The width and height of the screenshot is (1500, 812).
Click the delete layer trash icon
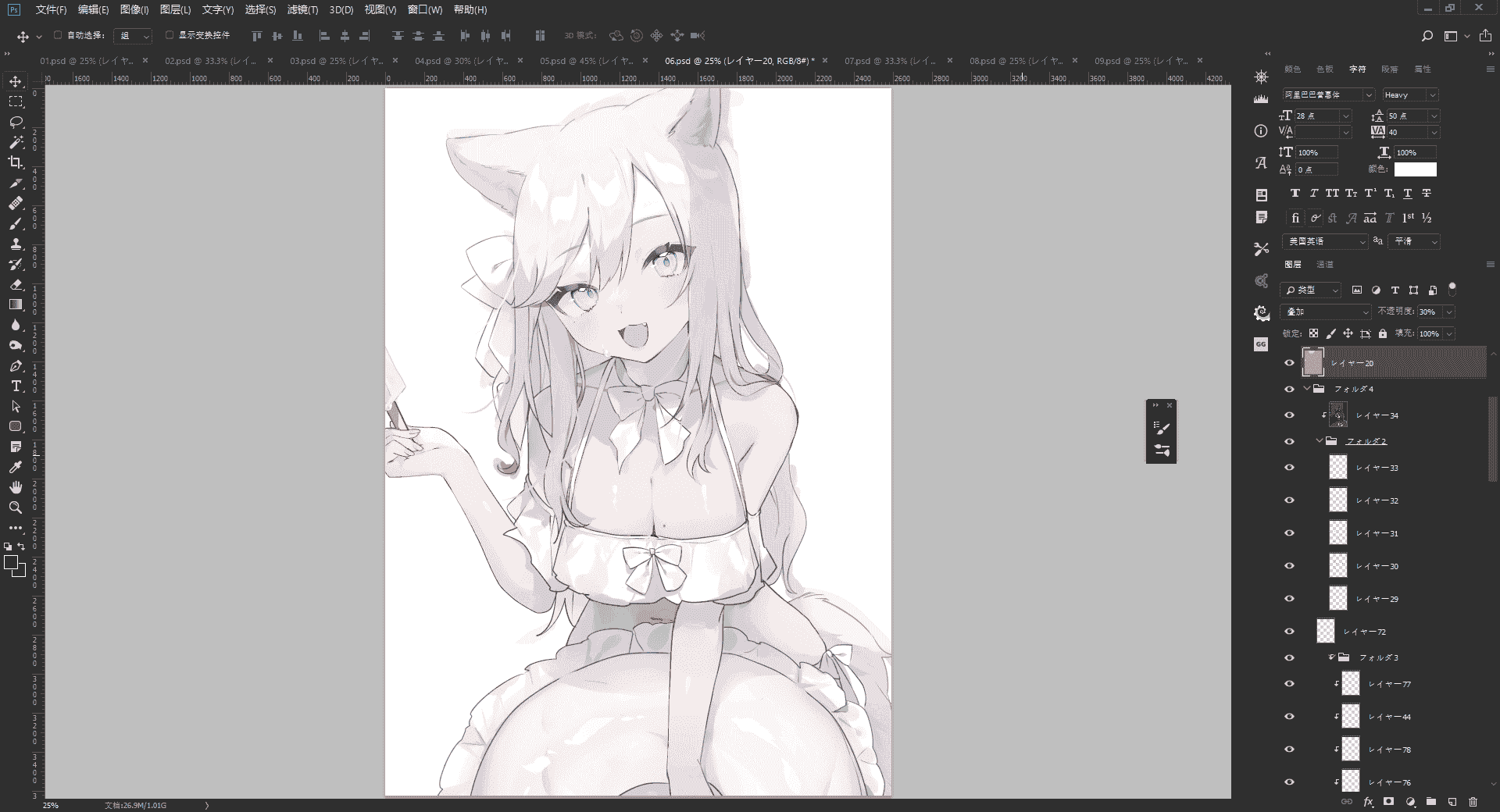coord(1473,802)
